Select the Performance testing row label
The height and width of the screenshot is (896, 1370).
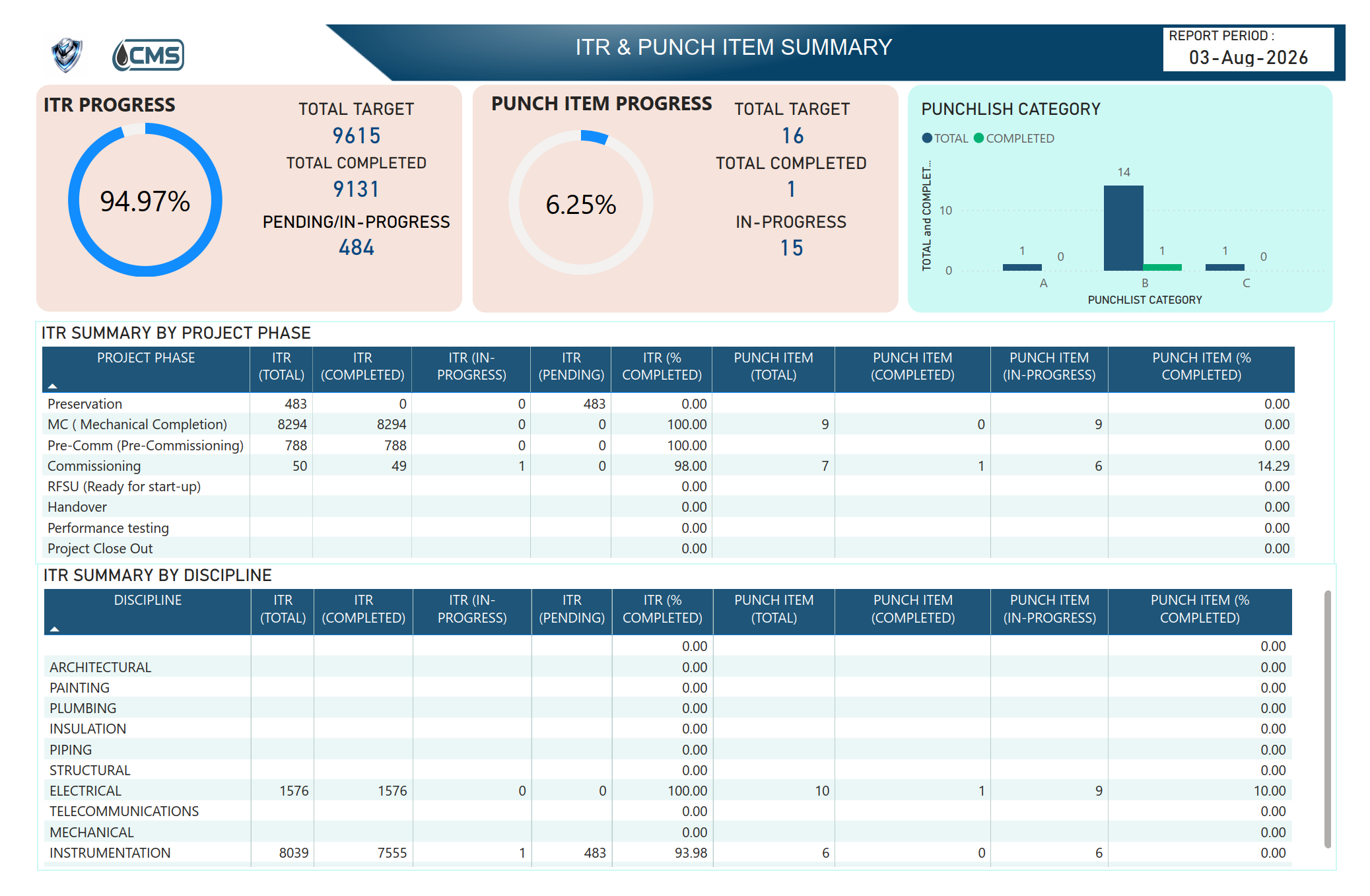(108, 528)
